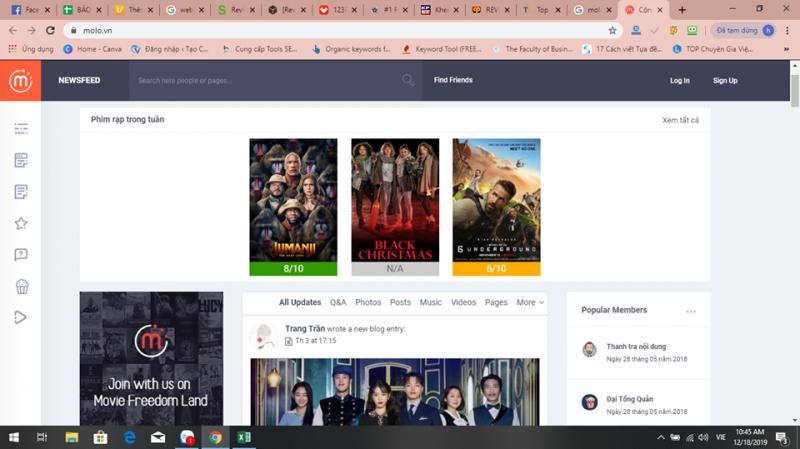Click "Xem tất cả" link

[680, 120]
